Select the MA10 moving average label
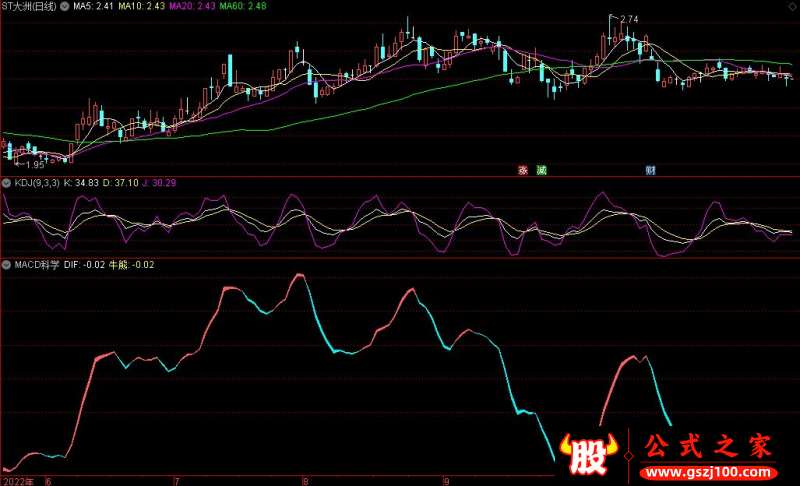 [142, 7]
